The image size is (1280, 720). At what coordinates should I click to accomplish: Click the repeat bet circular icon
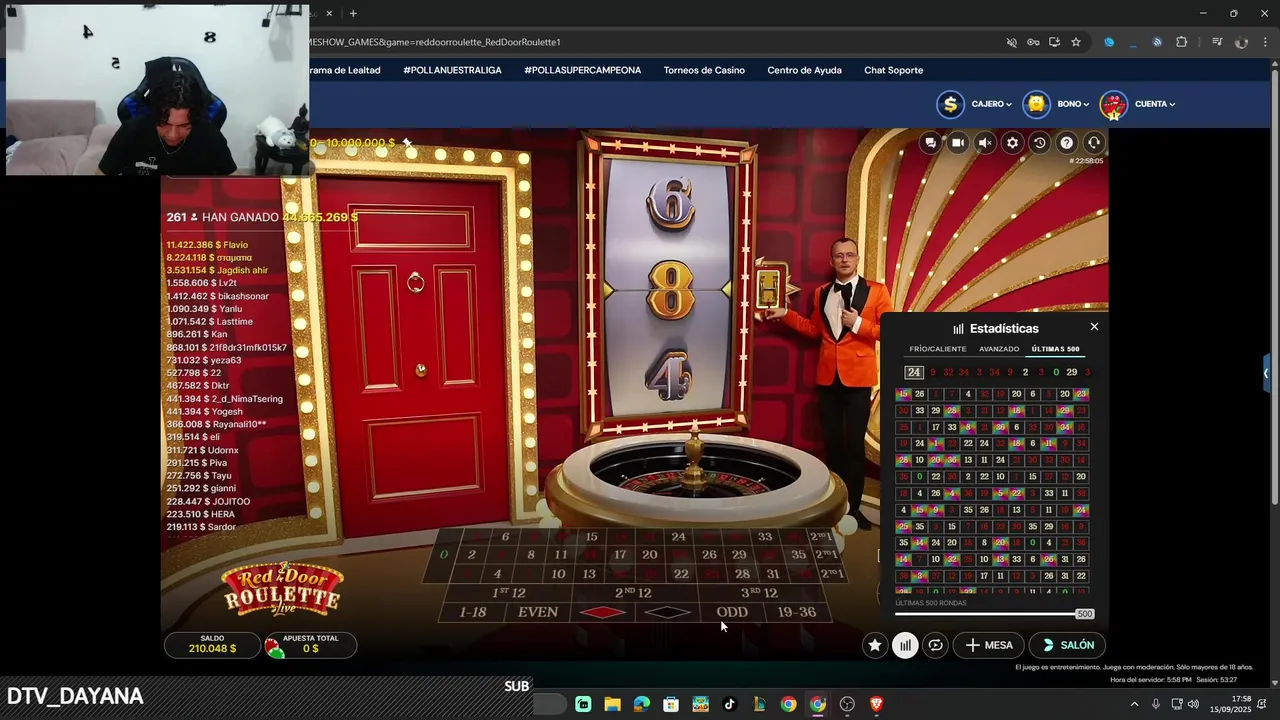pyautogui.click(x=935, y=645)
